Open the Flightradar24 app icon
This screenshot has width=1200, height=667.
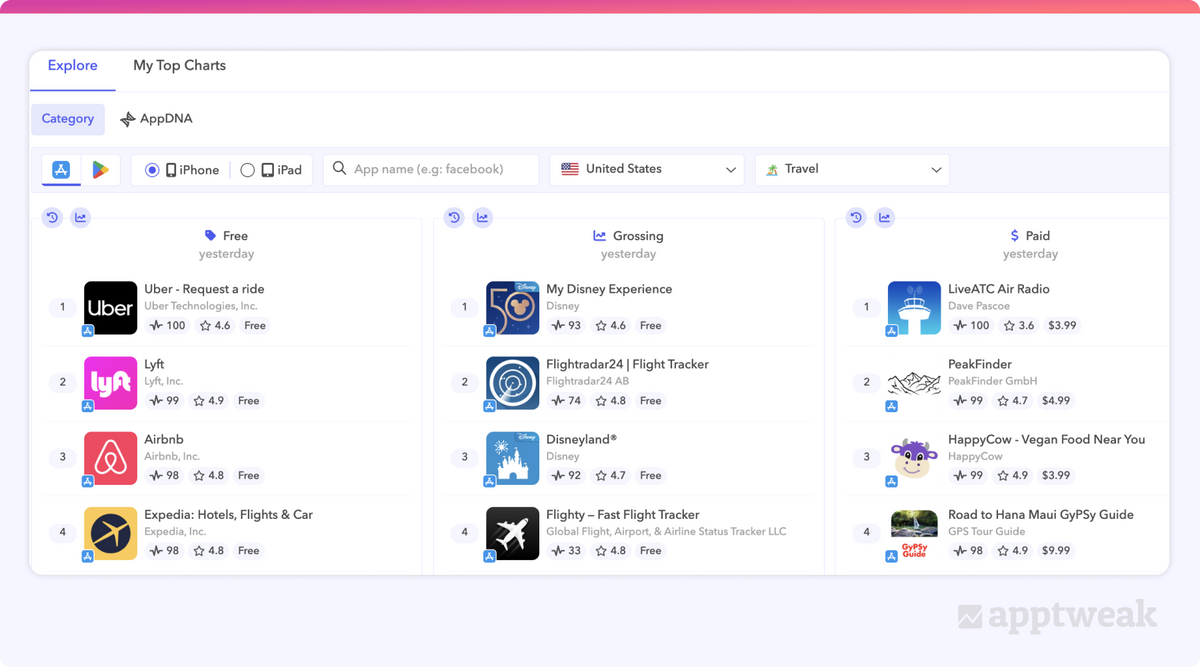click(x=512, y=383)
